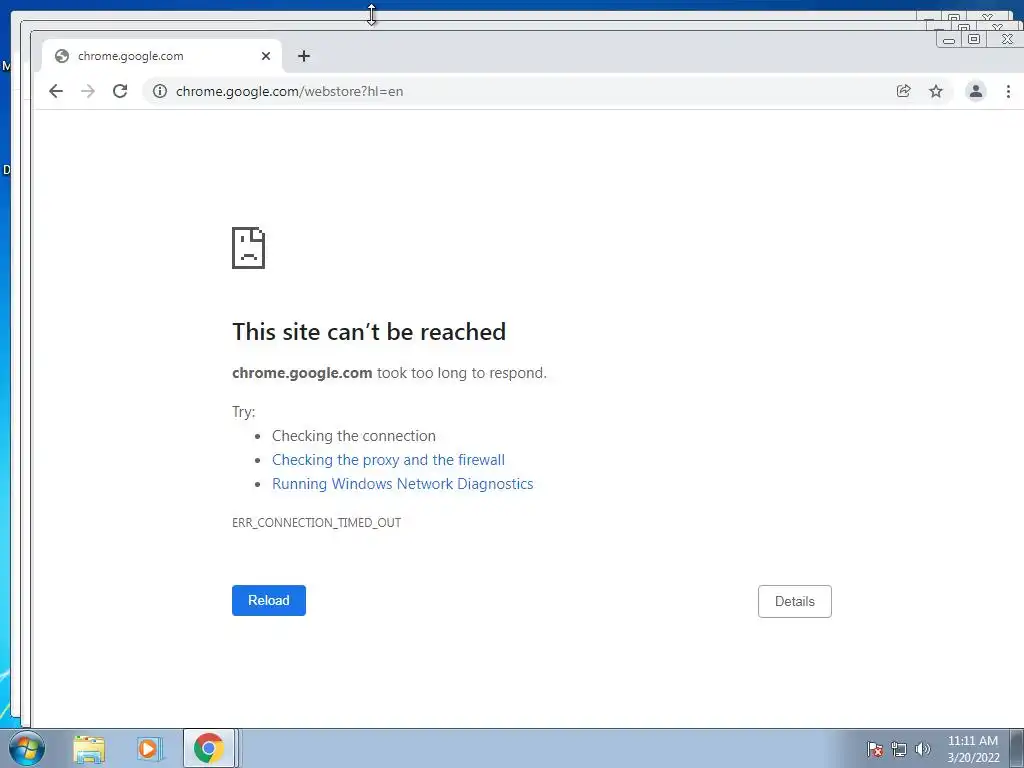1024x768 pixels.
Task: Open the Windows Start menu
Action: [27, 748]
